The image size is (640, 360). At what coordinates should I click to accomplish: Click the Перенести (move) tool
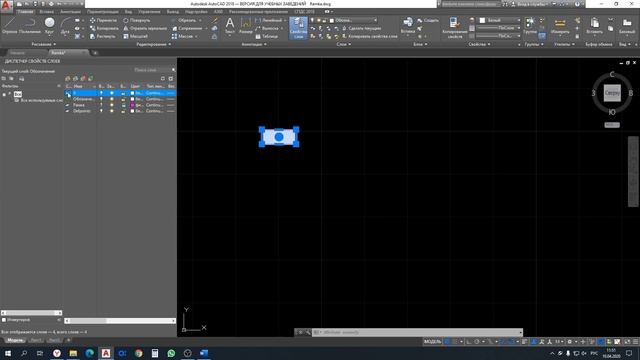point(103,20)
